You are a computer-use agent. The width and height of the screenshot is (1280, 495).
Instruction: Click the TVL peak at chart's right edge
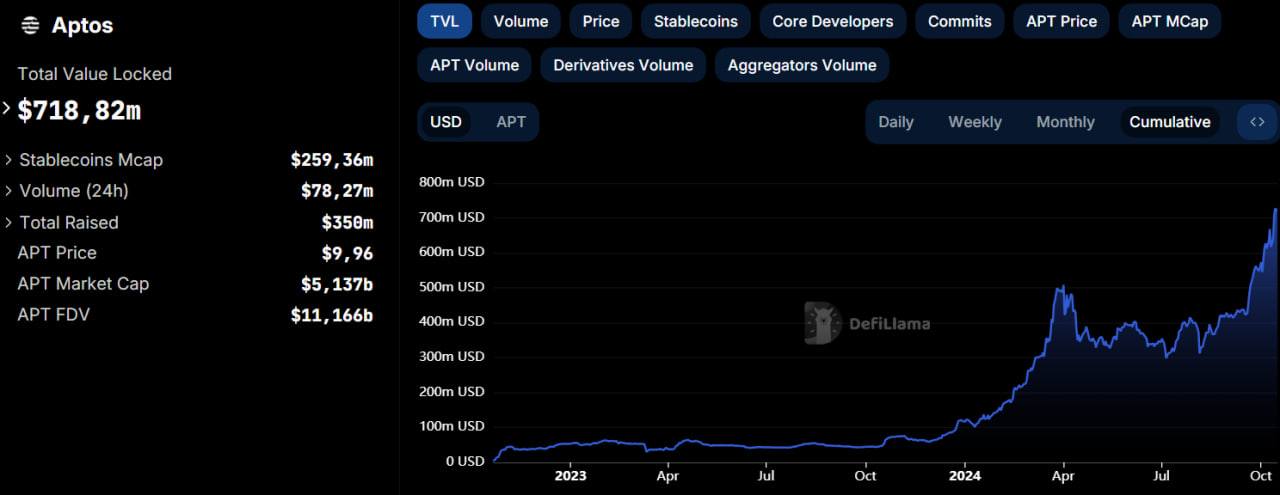1274,210
